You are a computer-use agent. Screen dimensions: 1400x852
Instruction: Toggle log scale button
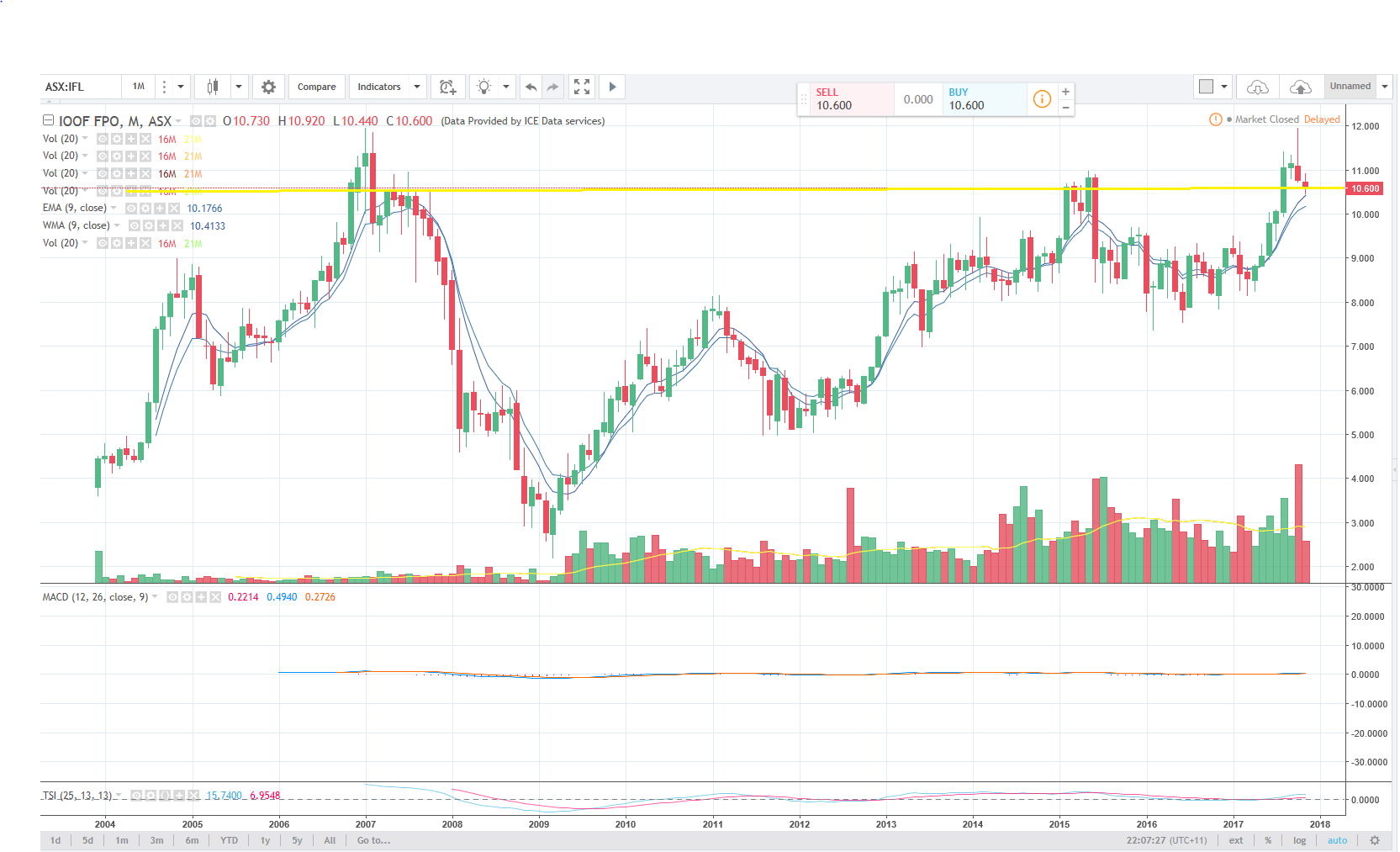[1299, 840]
